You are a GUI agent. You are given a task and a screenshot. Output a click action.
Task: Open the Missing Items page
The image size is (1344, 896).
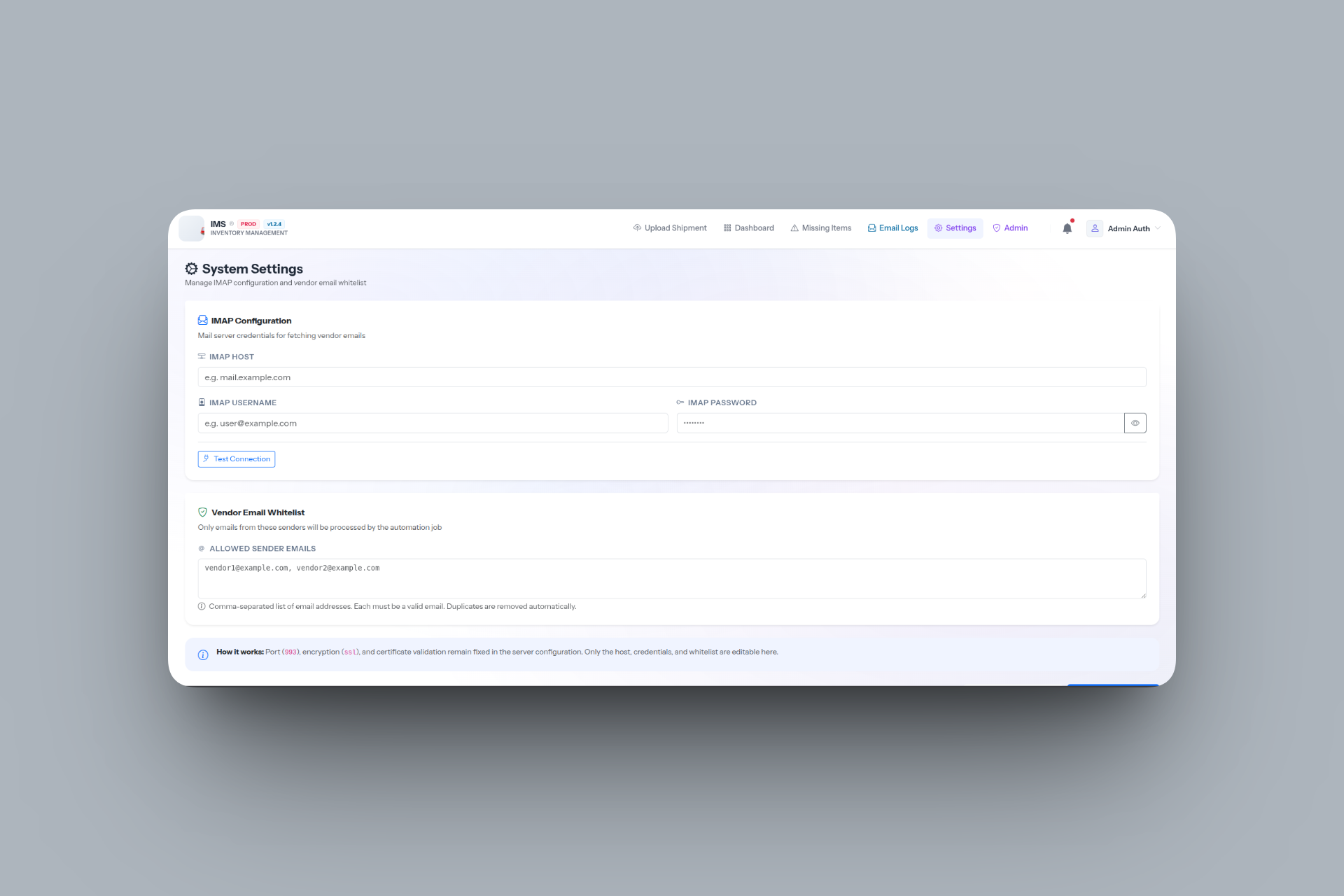click(821, 228)
